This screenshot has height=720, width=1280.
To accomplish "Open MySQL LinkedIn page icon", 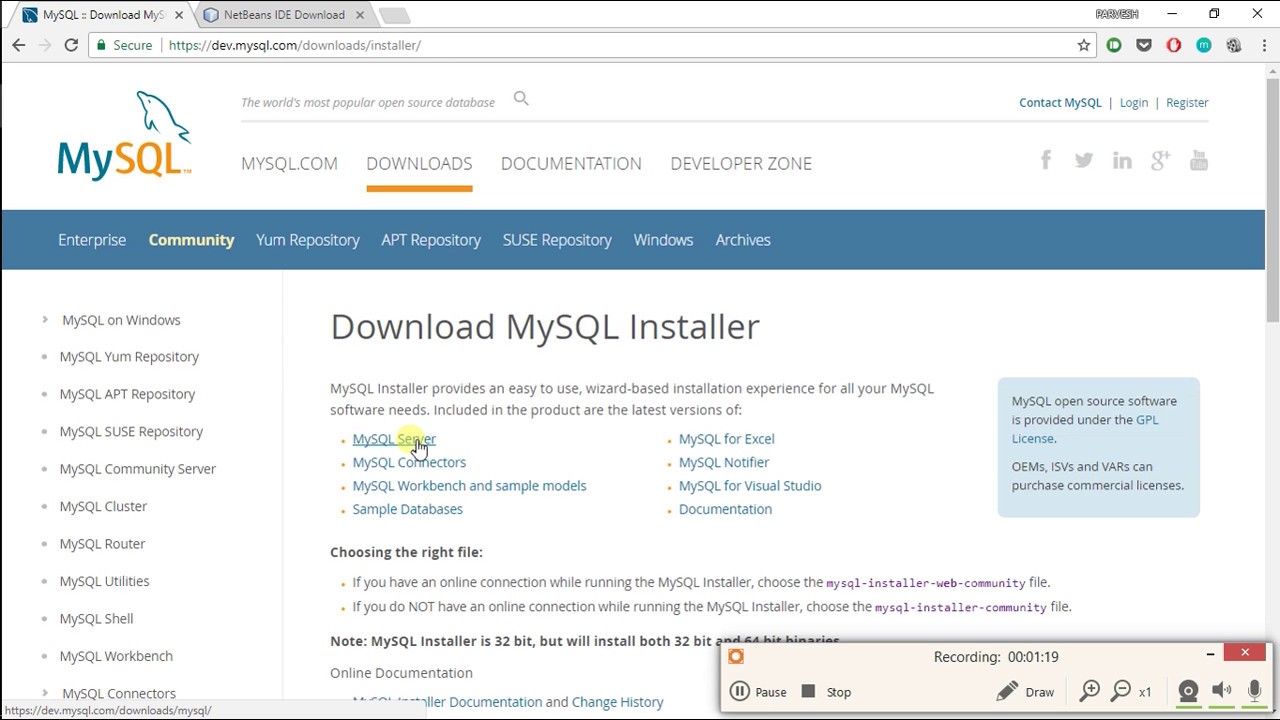I will (1122, 160).
